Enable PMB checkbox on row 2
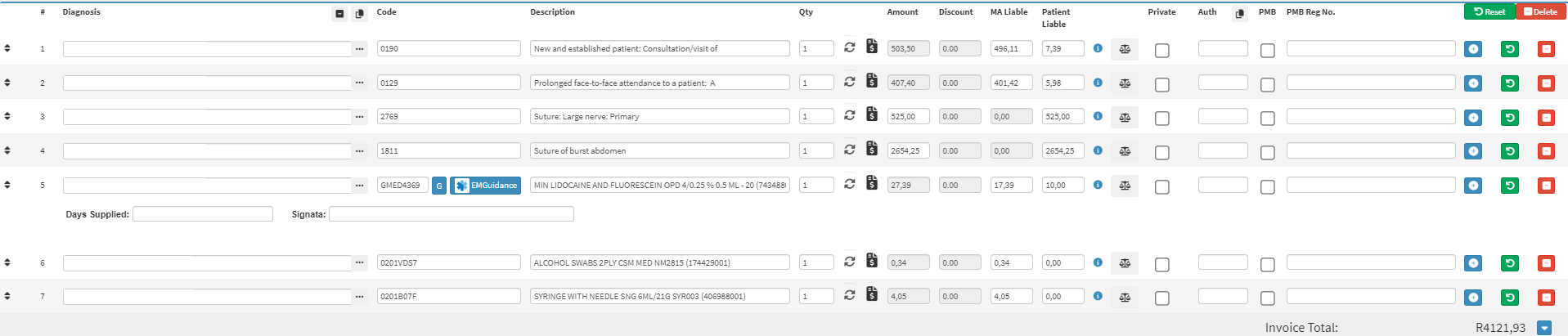 (x=1267, y=85)
